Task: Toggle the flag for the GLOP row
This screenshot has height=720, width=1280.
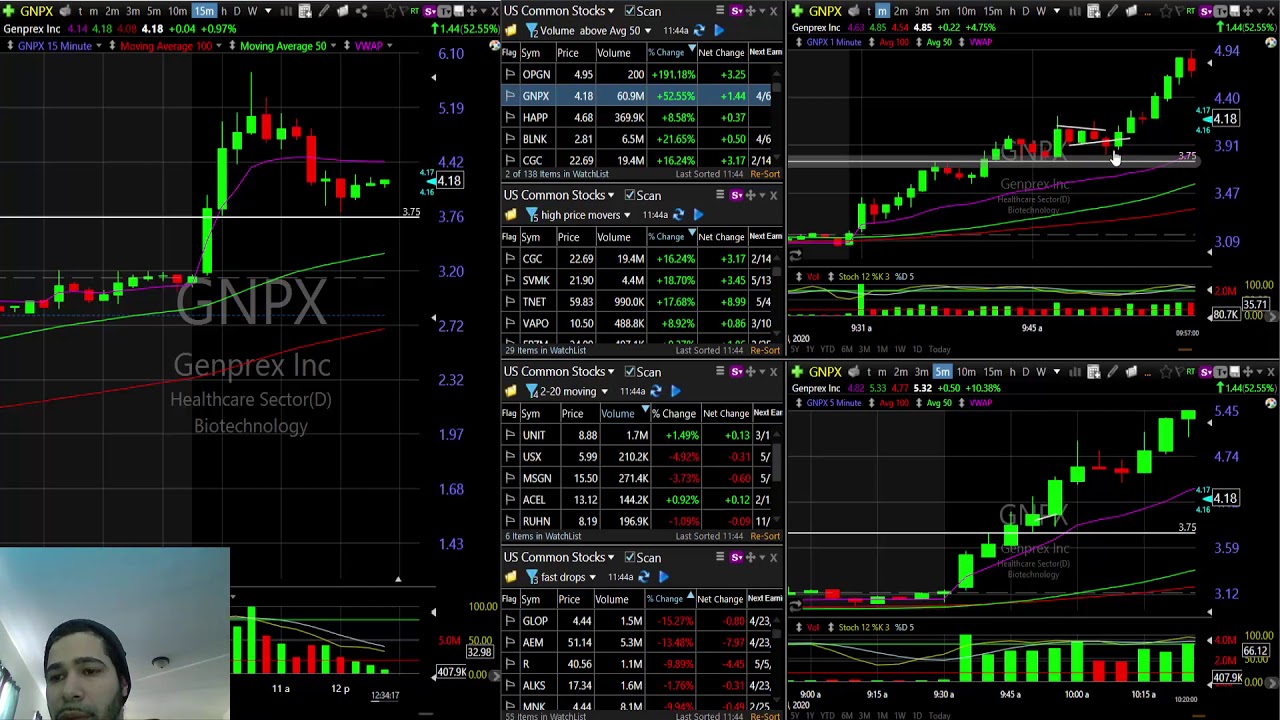Action: click(x=510, y=620)
